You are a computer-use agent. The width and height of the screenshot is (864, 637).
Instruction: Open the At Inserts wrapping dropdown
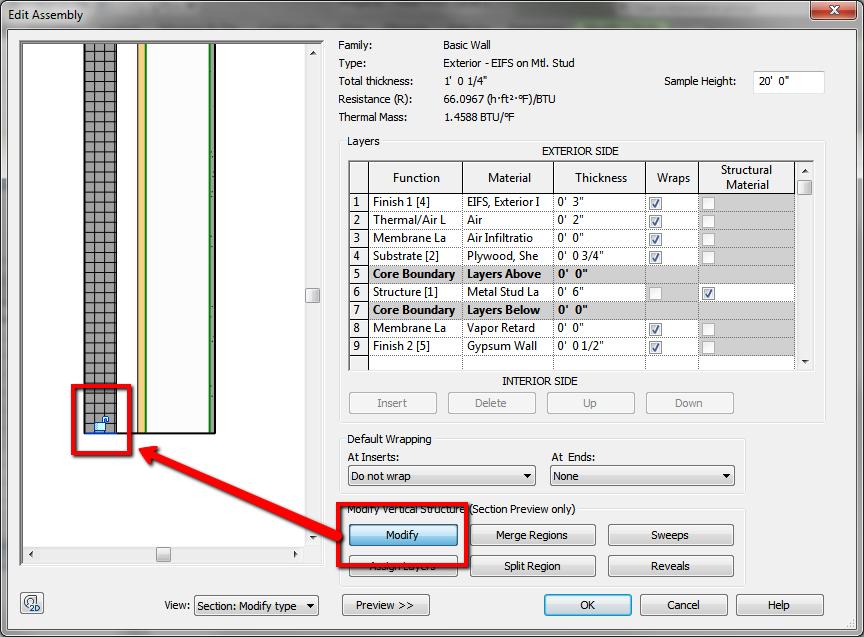tap(526, 477)
